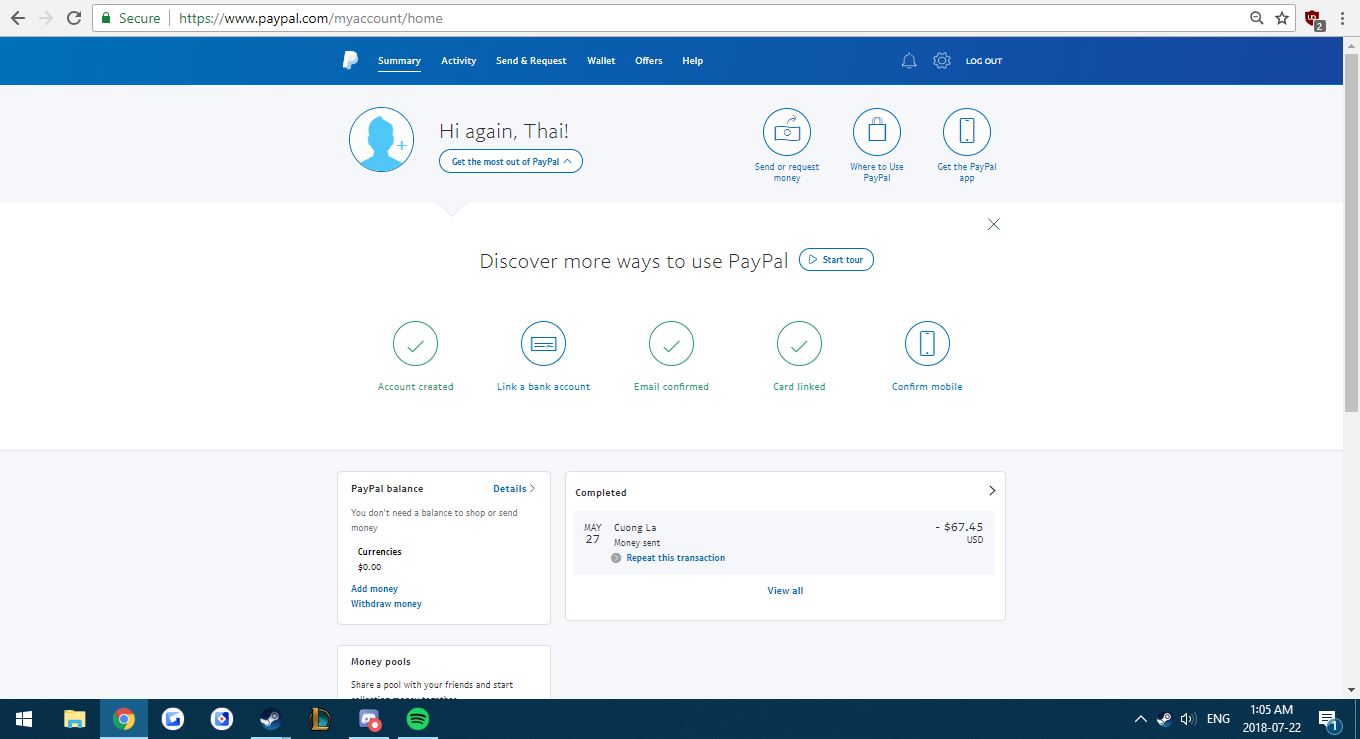Click the Account created checkmark icon
This screenshot has width=1360, height=739.
pos(415,344)
